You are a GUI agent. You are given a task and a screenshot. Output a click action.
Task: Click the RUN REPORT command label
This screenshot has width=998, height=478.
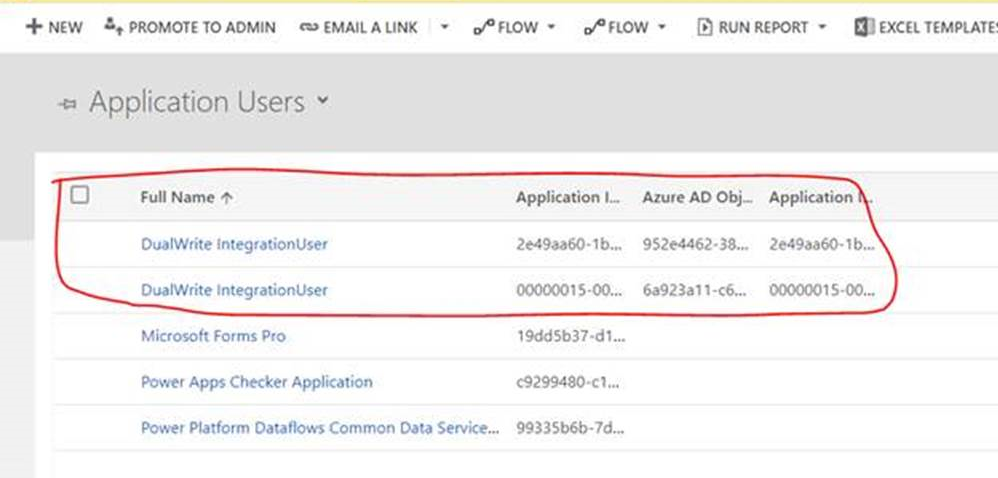click(x=763, y=27)
